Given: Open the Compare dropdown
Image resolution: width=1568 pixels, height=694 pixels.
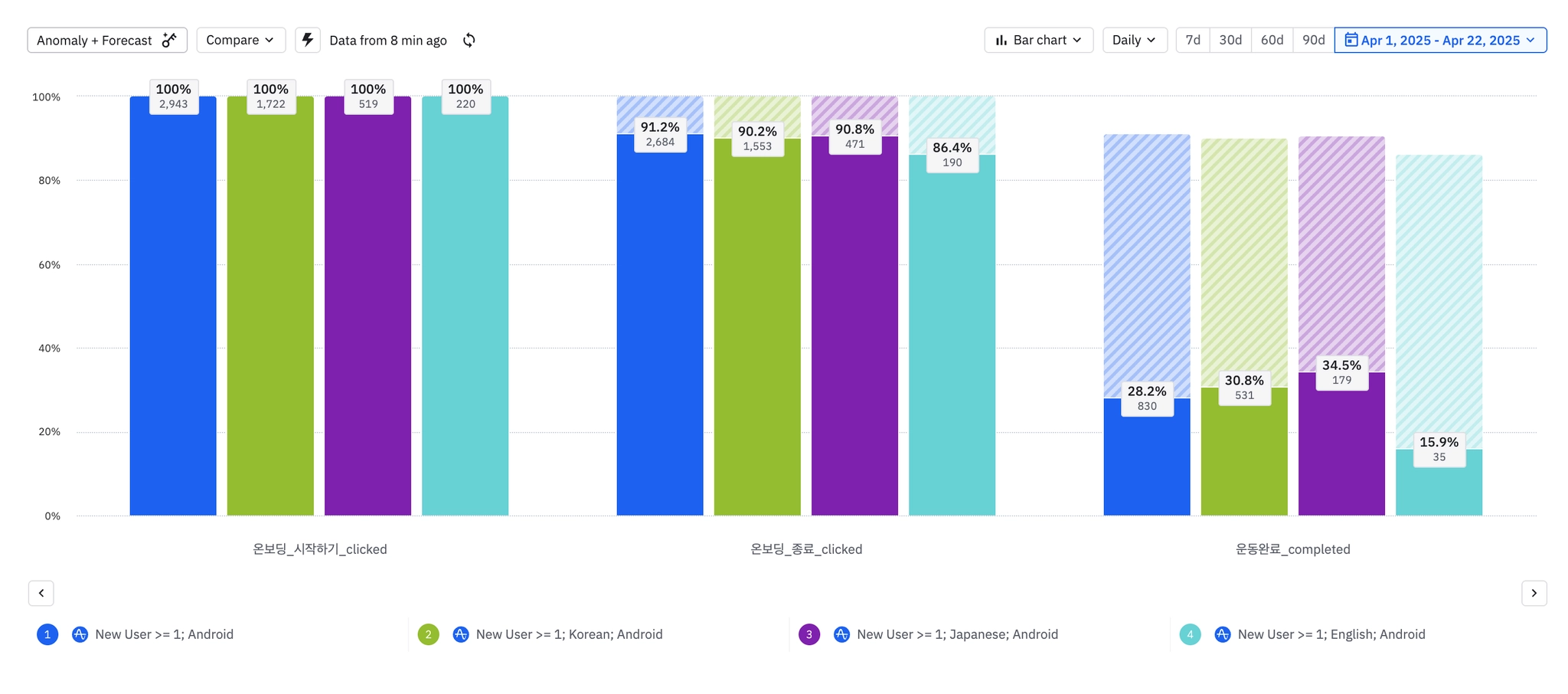Looking at the screenshot, I should (240, 40).
